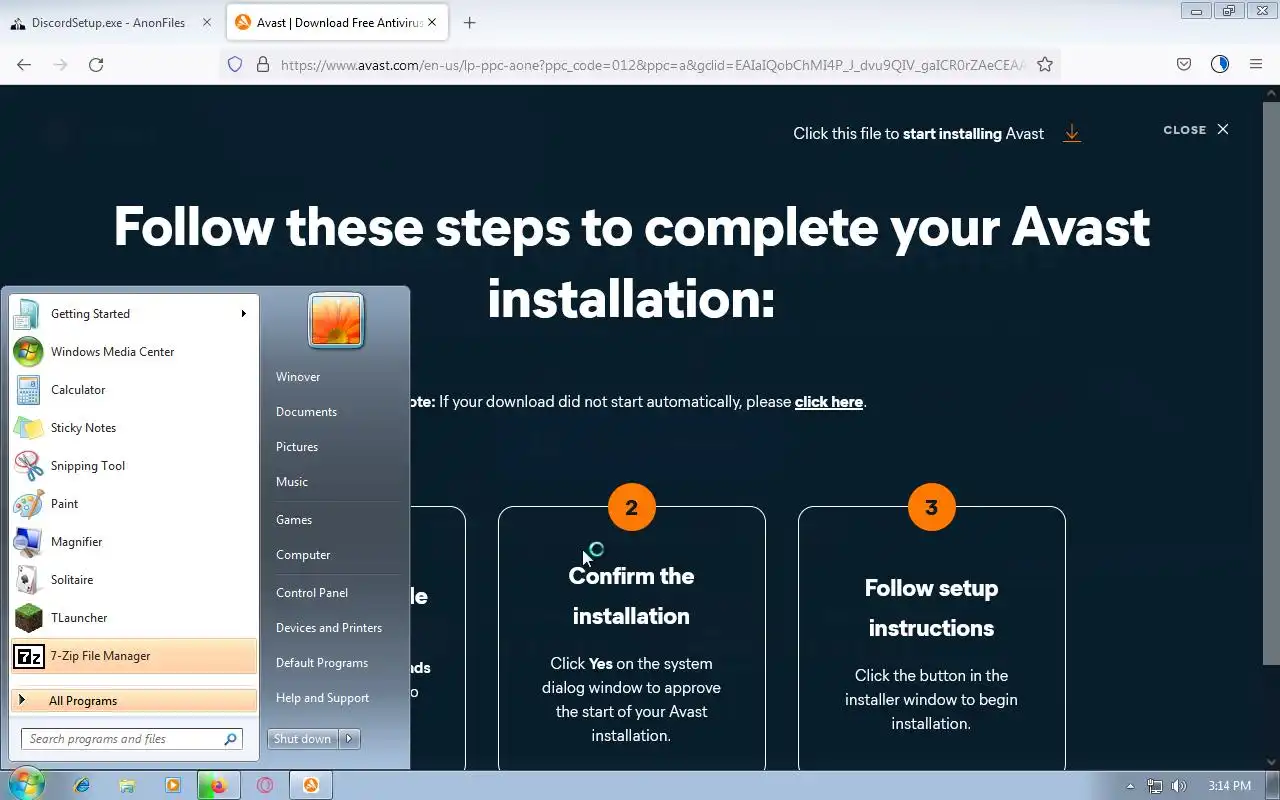Click Search programs and files field
The width and height of the screenshot is (1280, 800).
[x=131, y=739]
